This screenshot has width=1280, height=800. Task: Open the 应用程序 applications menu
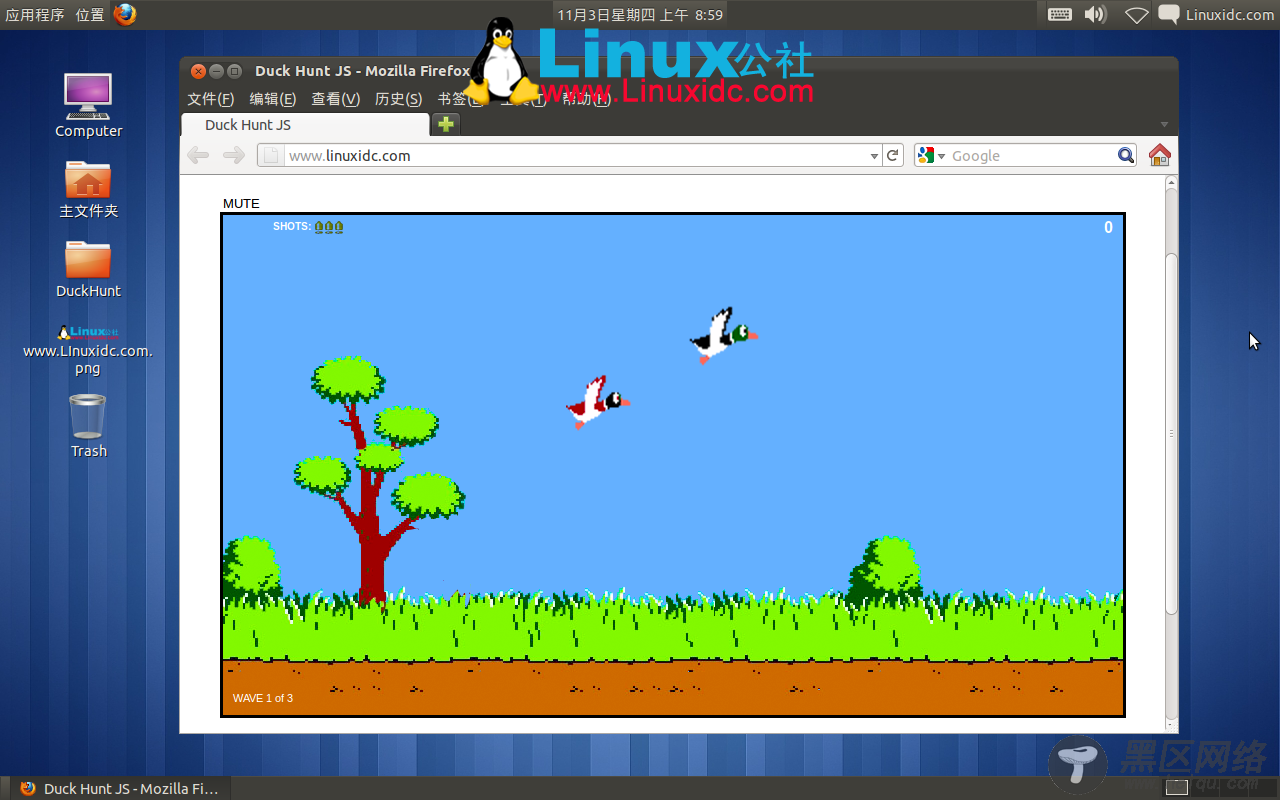[x=35, y=14]
